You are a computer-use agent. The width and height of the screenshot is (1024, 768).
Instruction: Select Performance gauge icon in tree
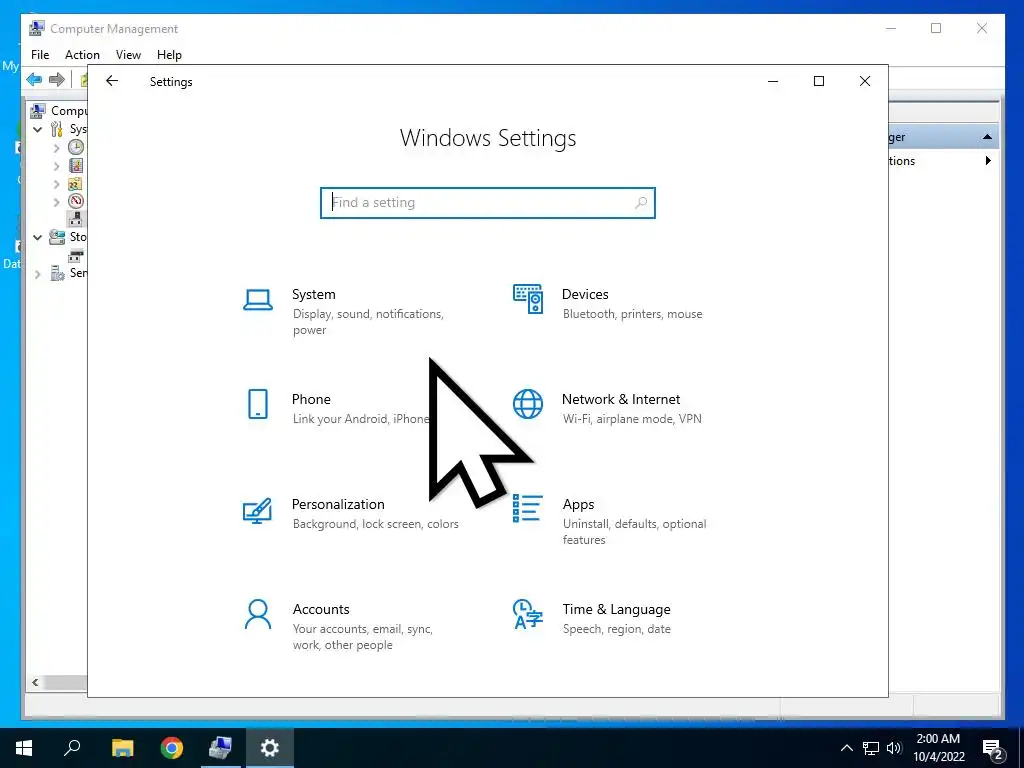(76, 201)
